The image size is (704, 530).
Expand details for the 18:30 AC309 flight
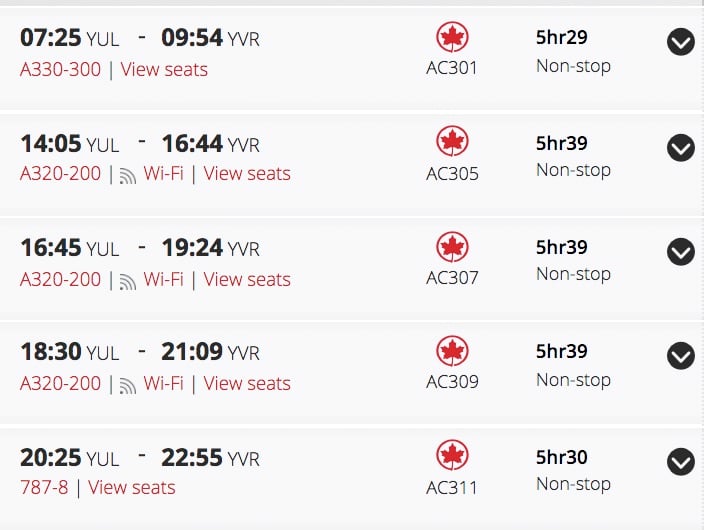681,356
